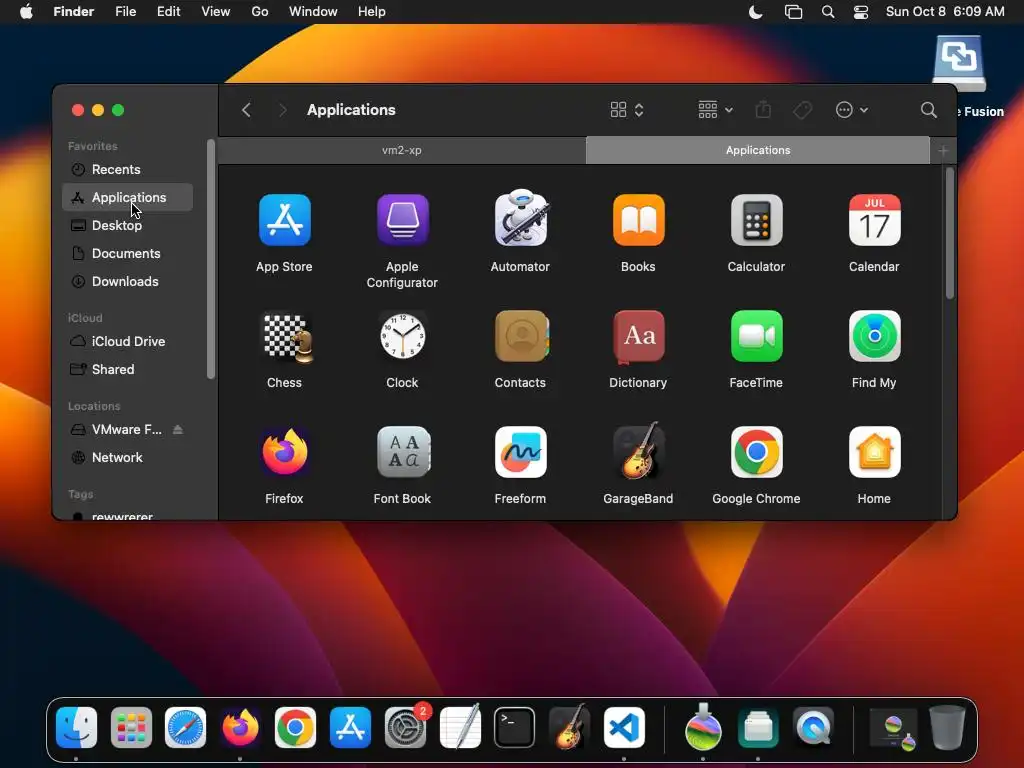
Task: Open Apple Configurator app
Action: (x=402, y=220)
